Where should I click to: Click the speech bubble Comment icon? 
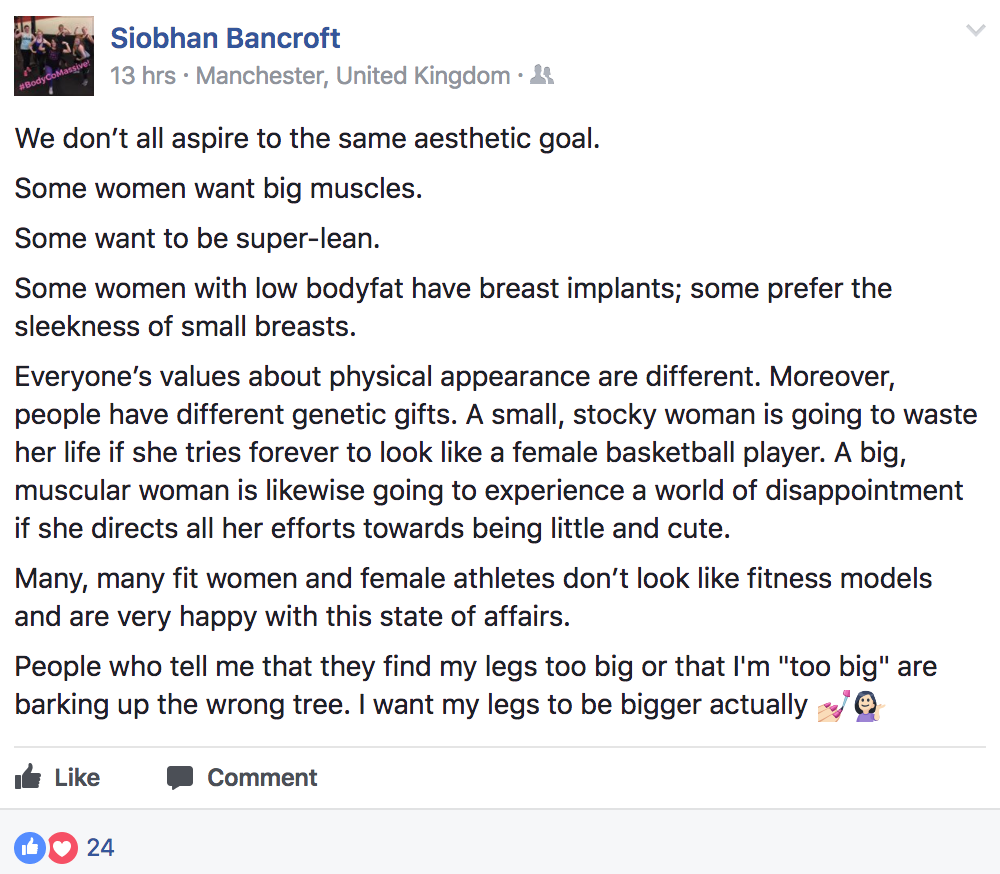pos(180,777)
